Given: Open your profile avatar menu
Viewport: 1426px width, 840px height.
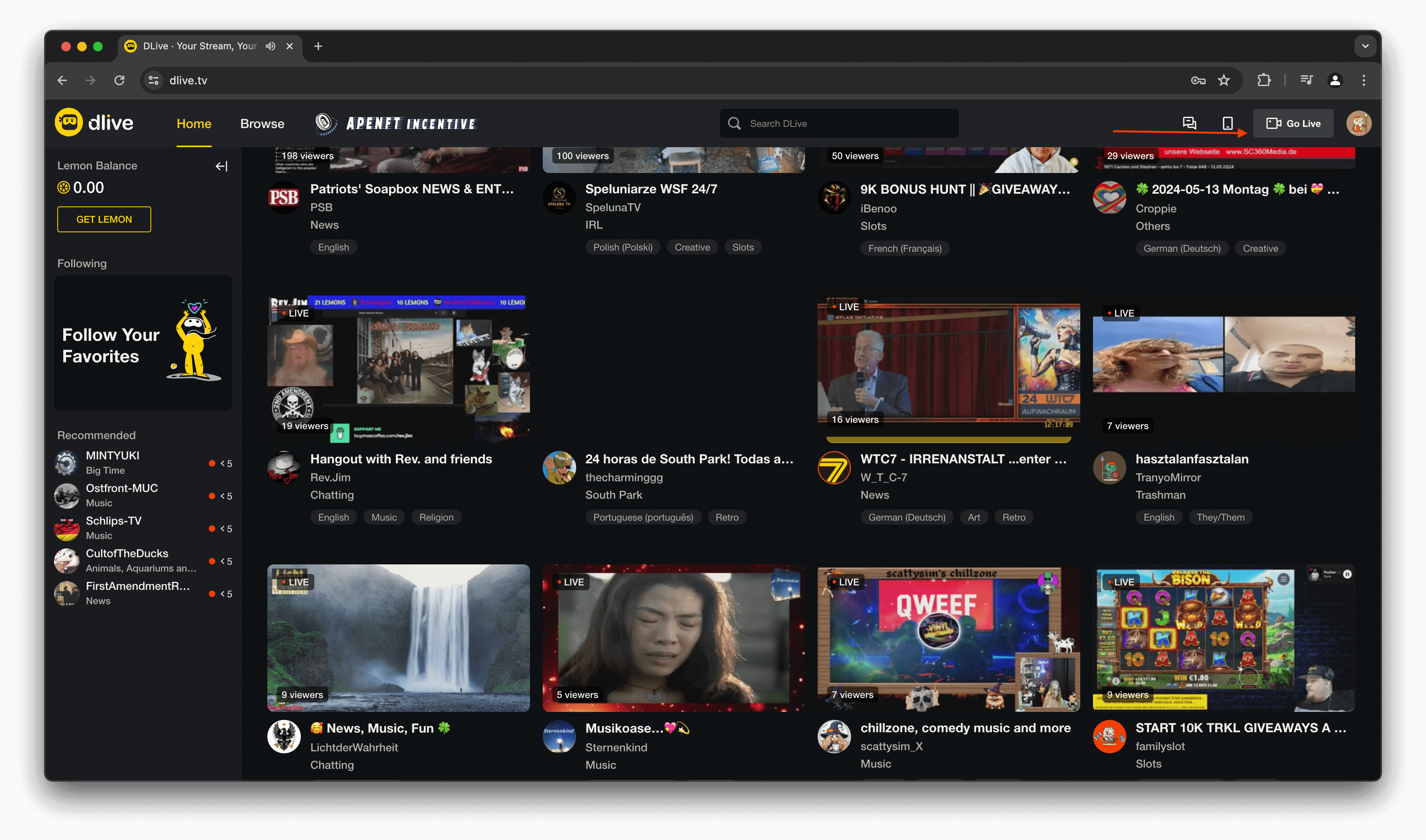Looking at the screenshot, I should point(1359,123).
